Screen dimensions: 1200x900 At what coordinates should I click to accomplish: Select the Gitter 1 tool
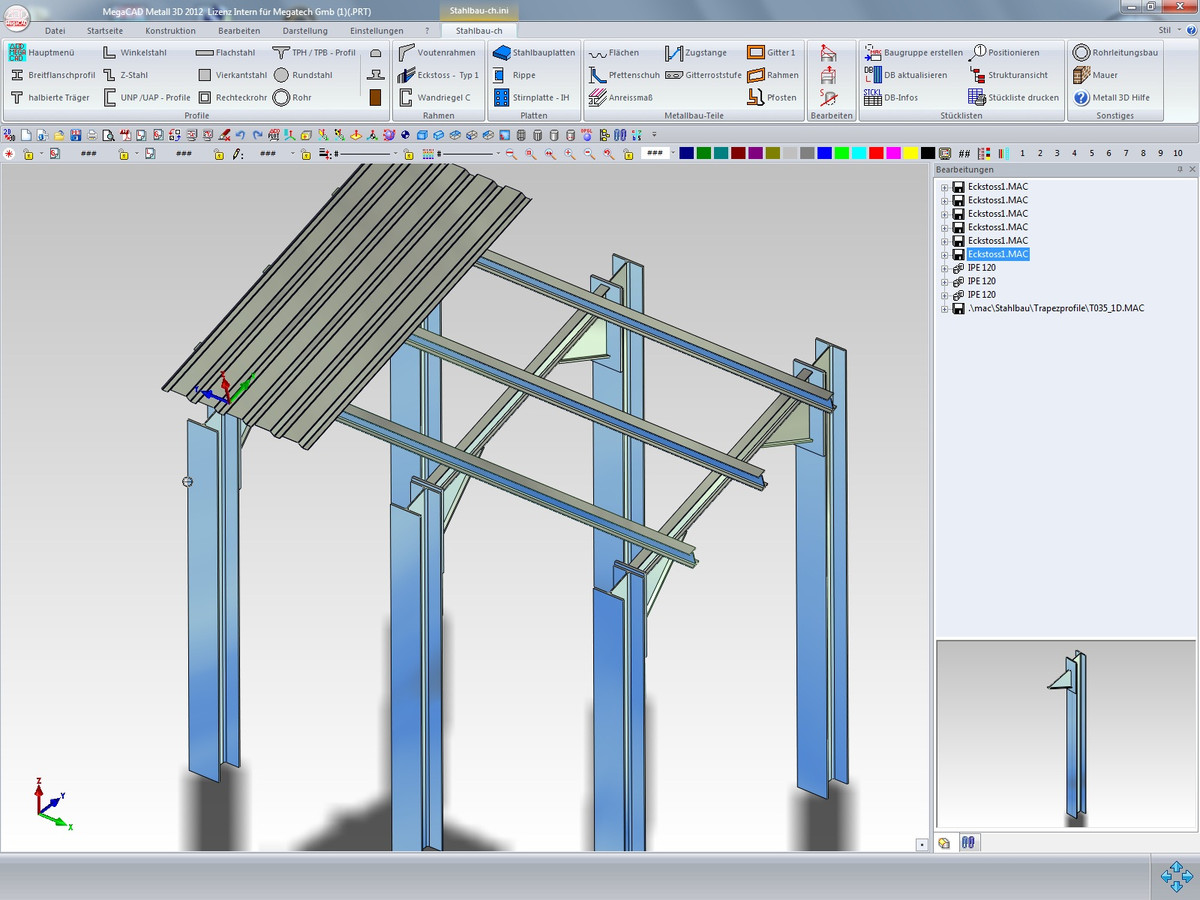click(x=772, y=52)
